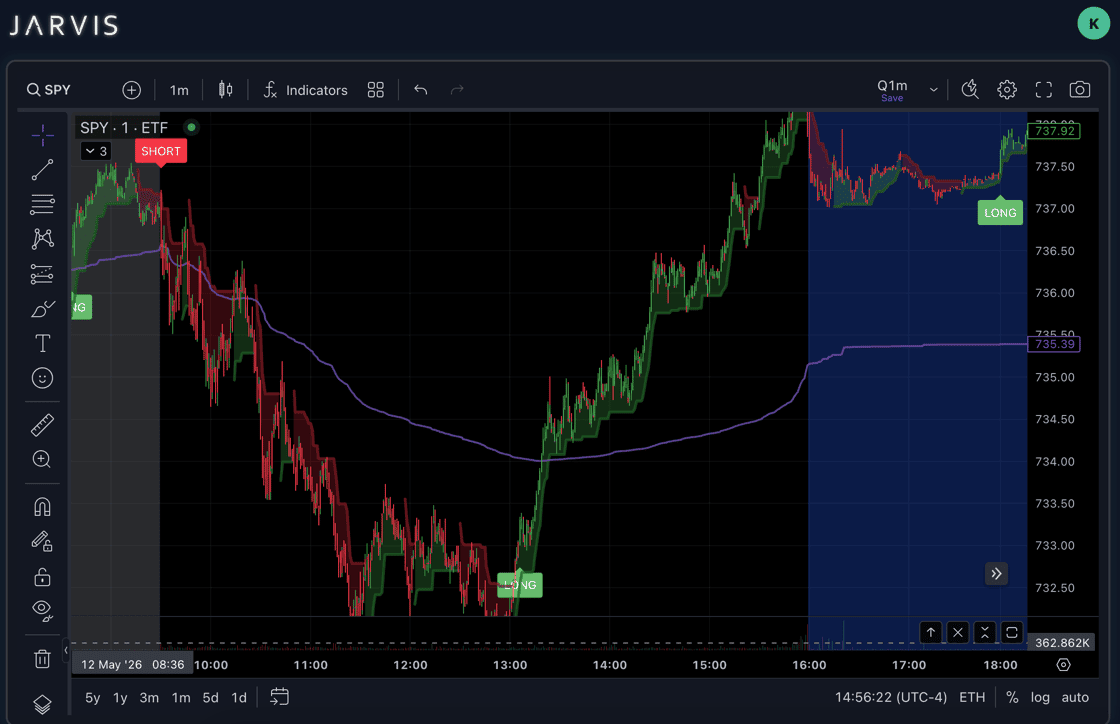This screenshot has width=1120, height=724.
Task: Select the pattern drawing tool
Action: click(42, 238)
